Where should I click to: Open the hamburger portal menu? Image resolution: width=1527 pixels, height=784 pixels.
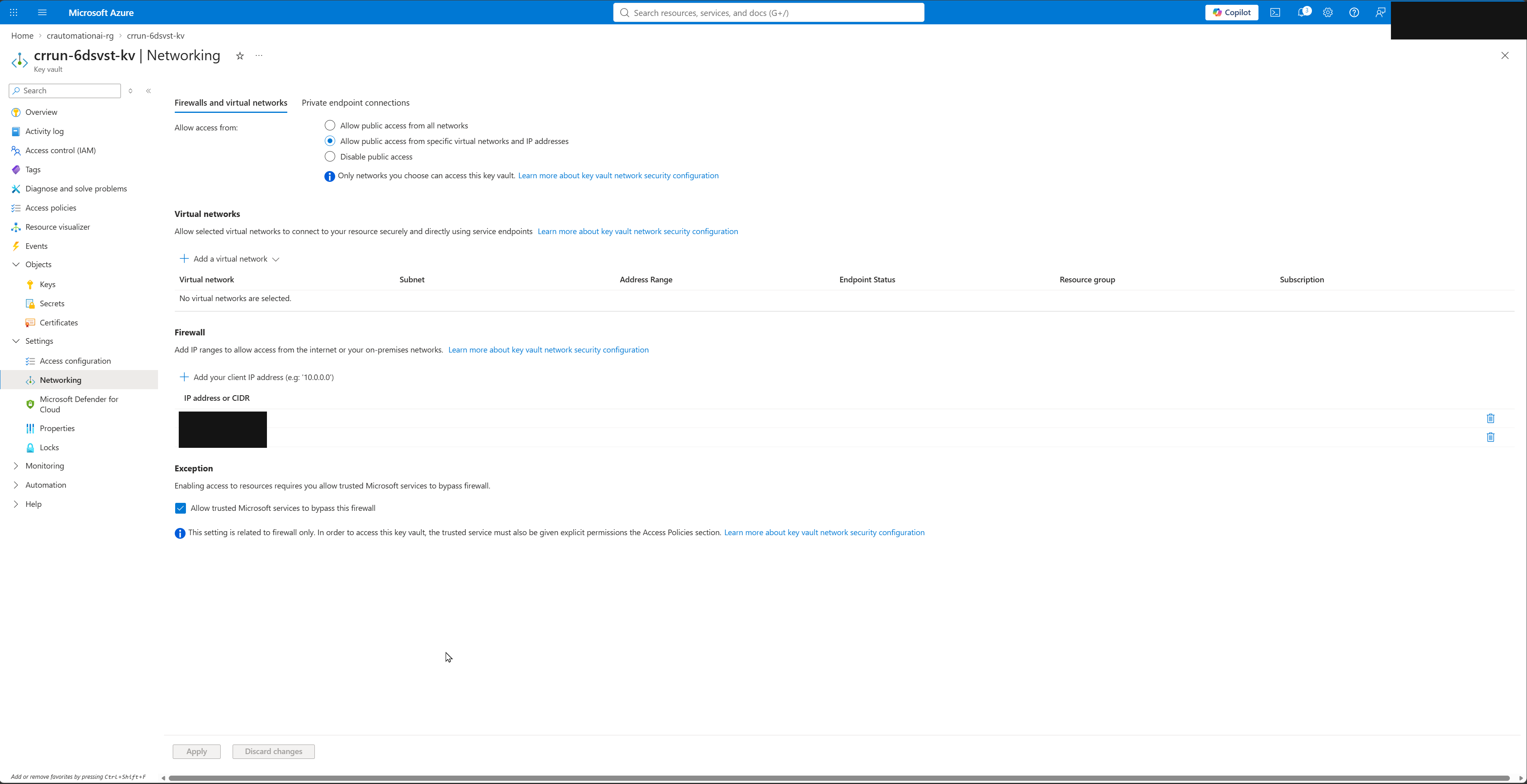(42, 12)
